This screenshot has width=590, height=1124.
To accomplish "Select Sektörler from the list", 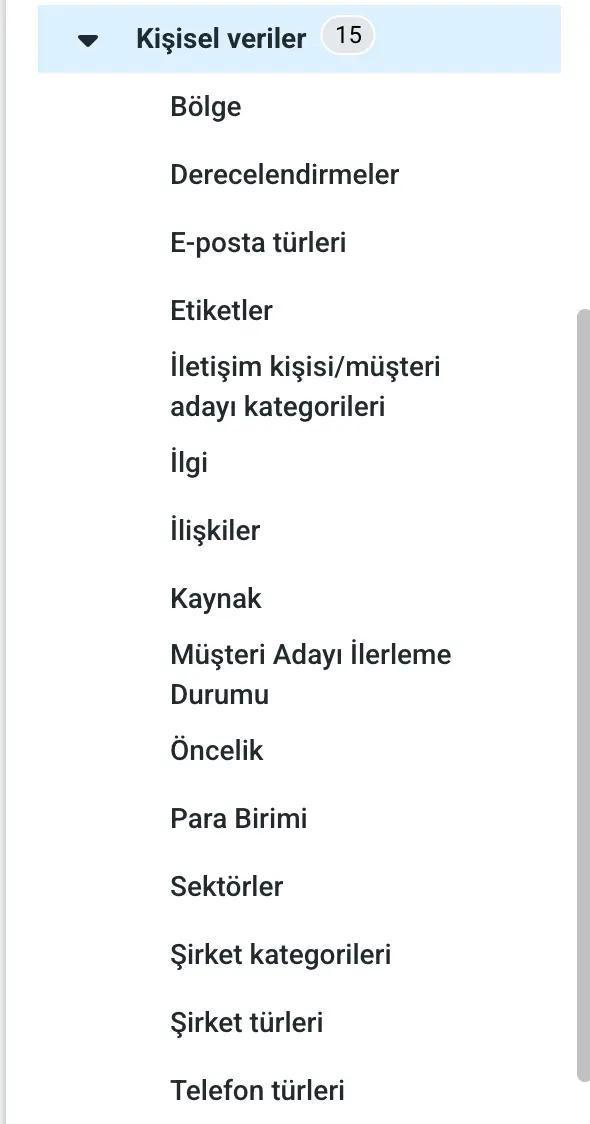I will [227, 887].
